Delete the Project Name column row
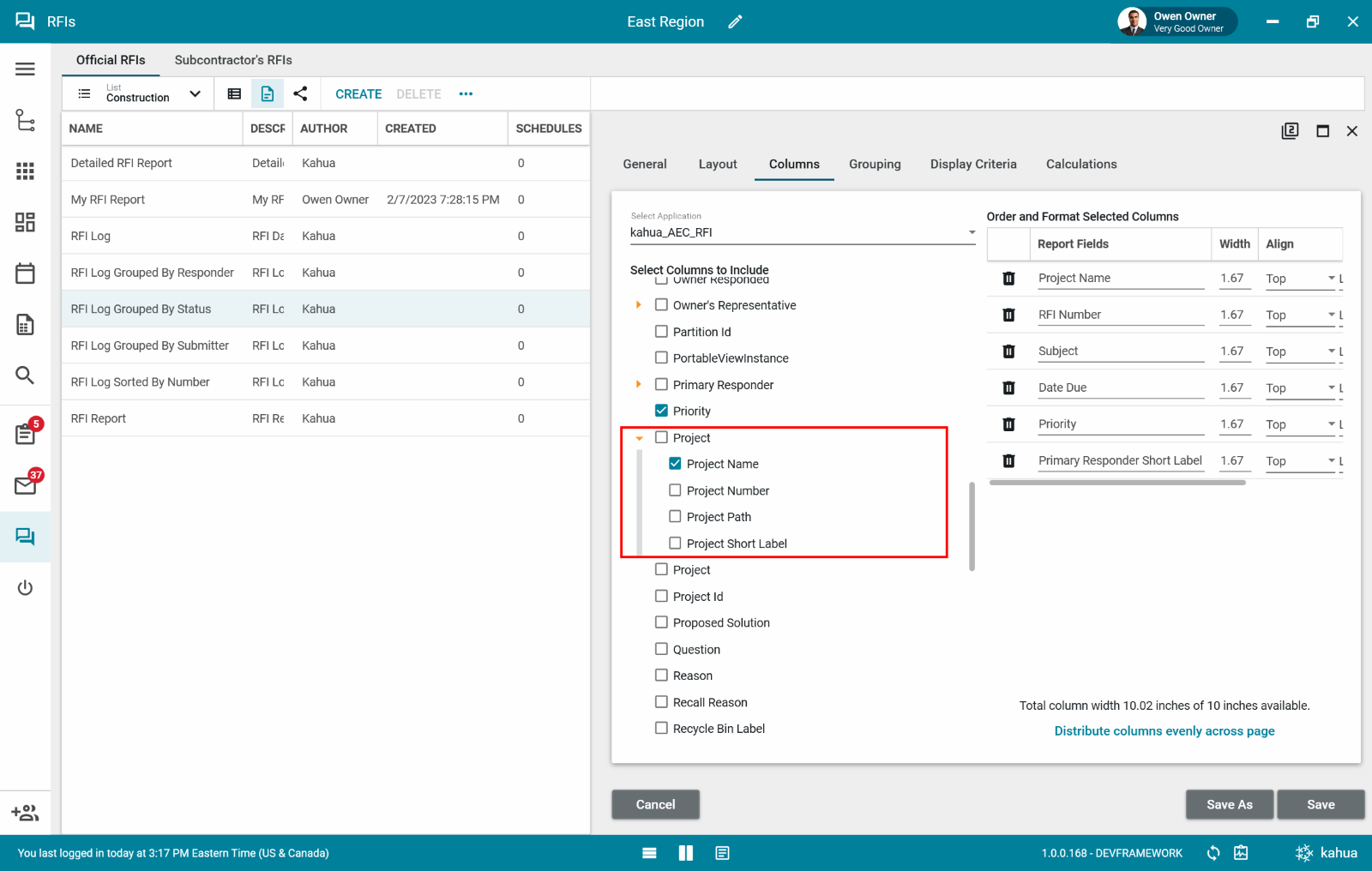Screen dimensions: 1372x871 pos(1008,279)
